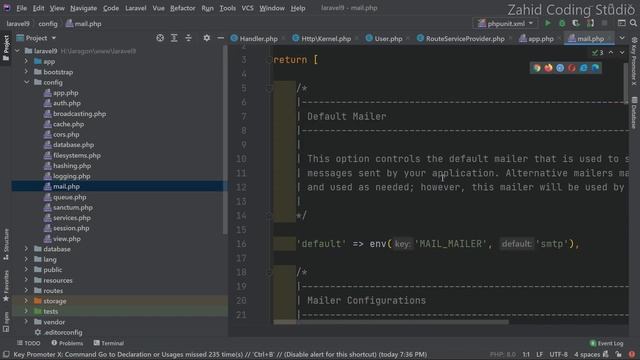Select opened file in Project tree
Screen dimensions: 640x360
pos(160,38)
